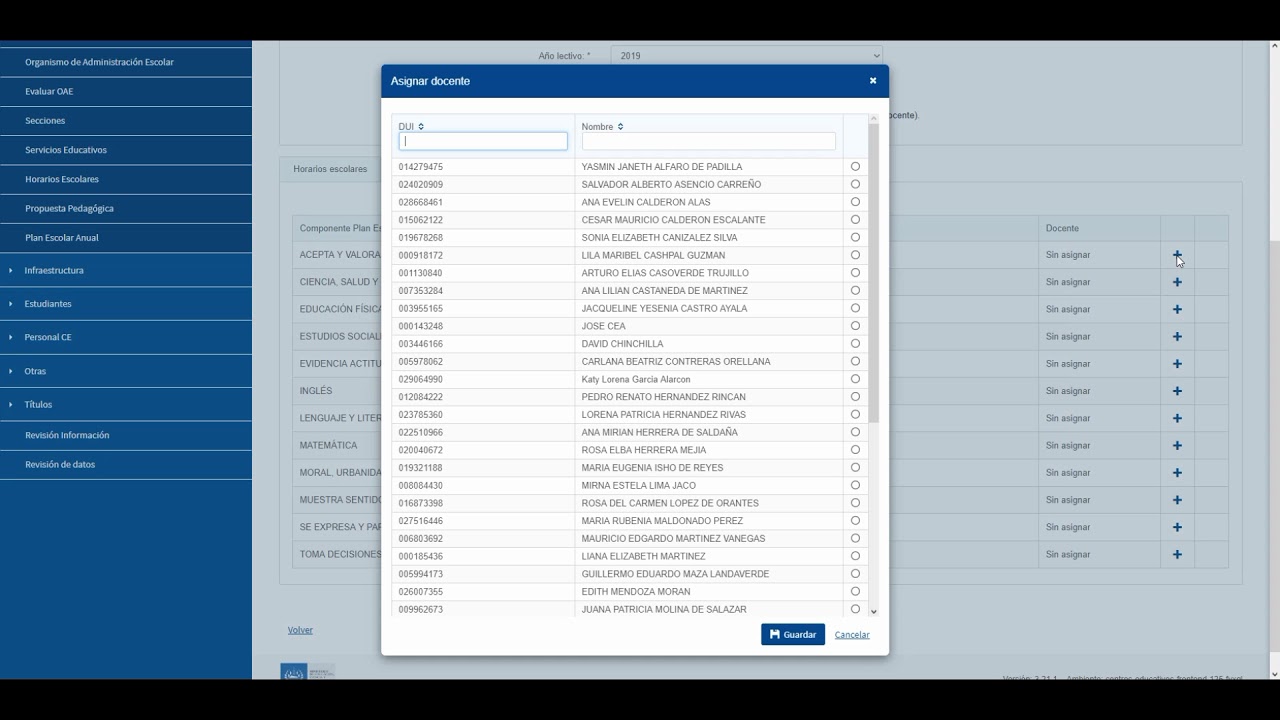1280x720 pixels.
Task: Open Revisión Información menu item
Action: [126, 435]
